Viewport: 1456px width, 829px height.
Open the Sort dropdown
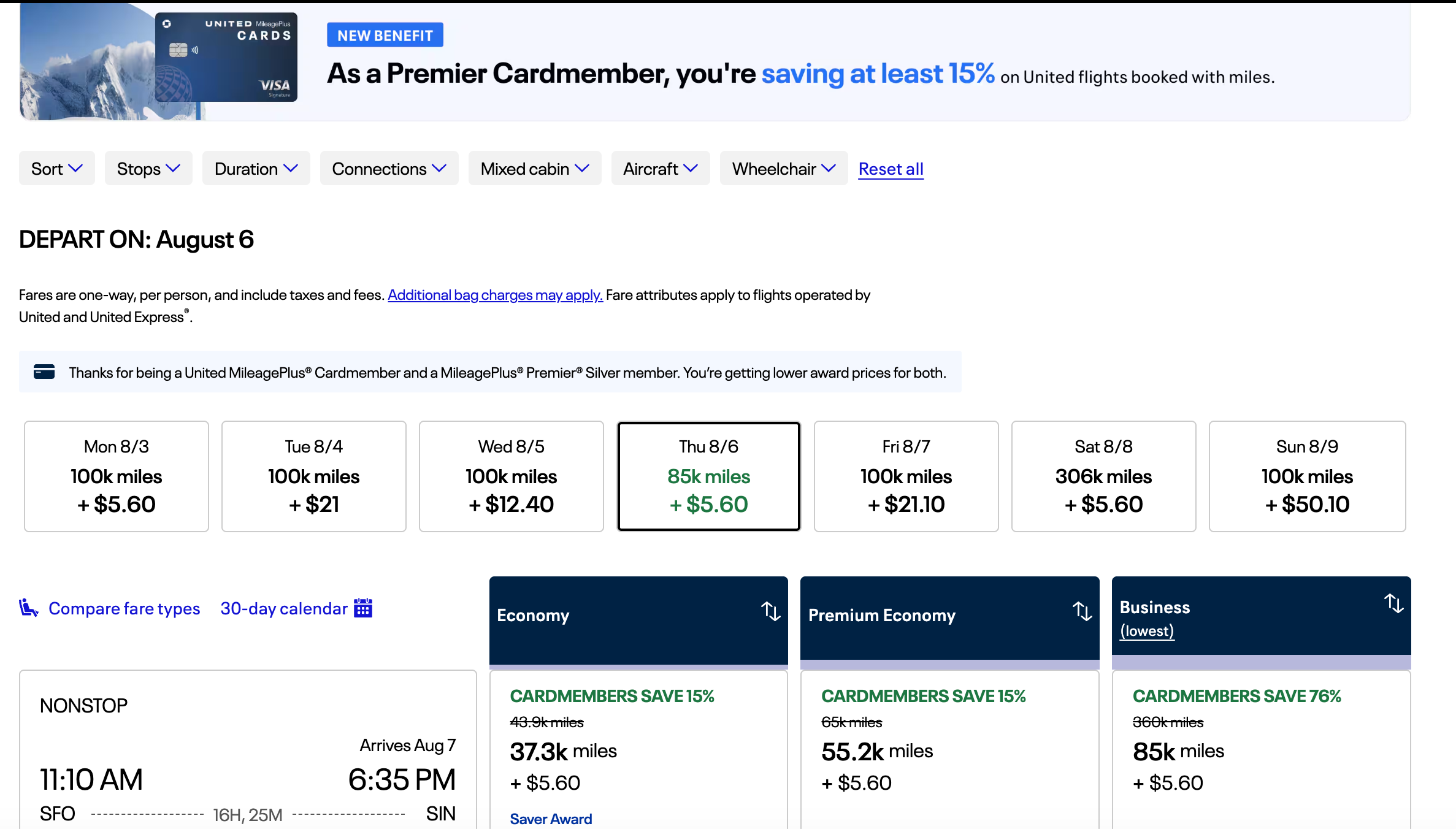[57, 169]
